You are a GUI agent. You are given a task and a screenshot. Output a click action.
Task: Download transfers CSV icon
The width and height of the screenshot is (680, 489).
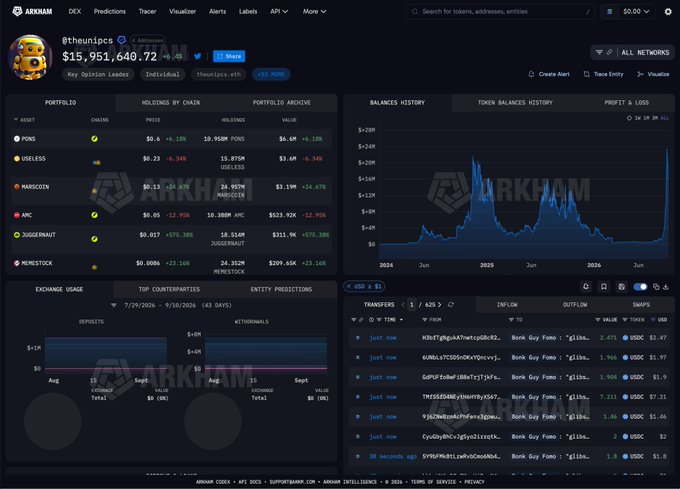[x=666, y=287]
